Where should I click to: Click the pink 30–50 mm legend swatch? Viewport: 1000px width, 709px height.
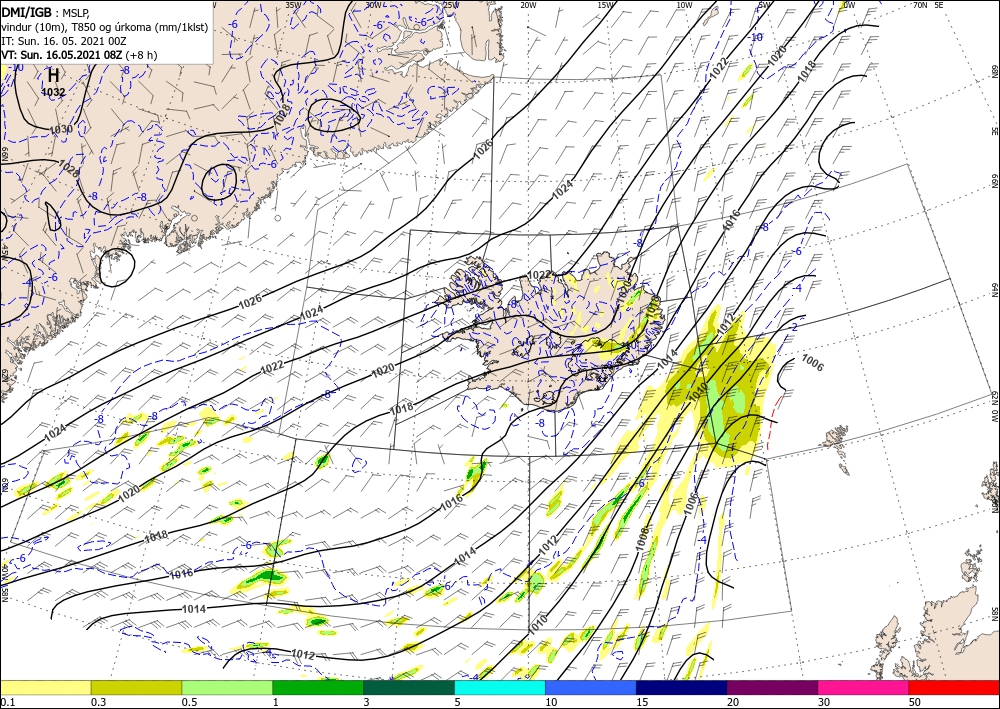(x=864, y=687)
